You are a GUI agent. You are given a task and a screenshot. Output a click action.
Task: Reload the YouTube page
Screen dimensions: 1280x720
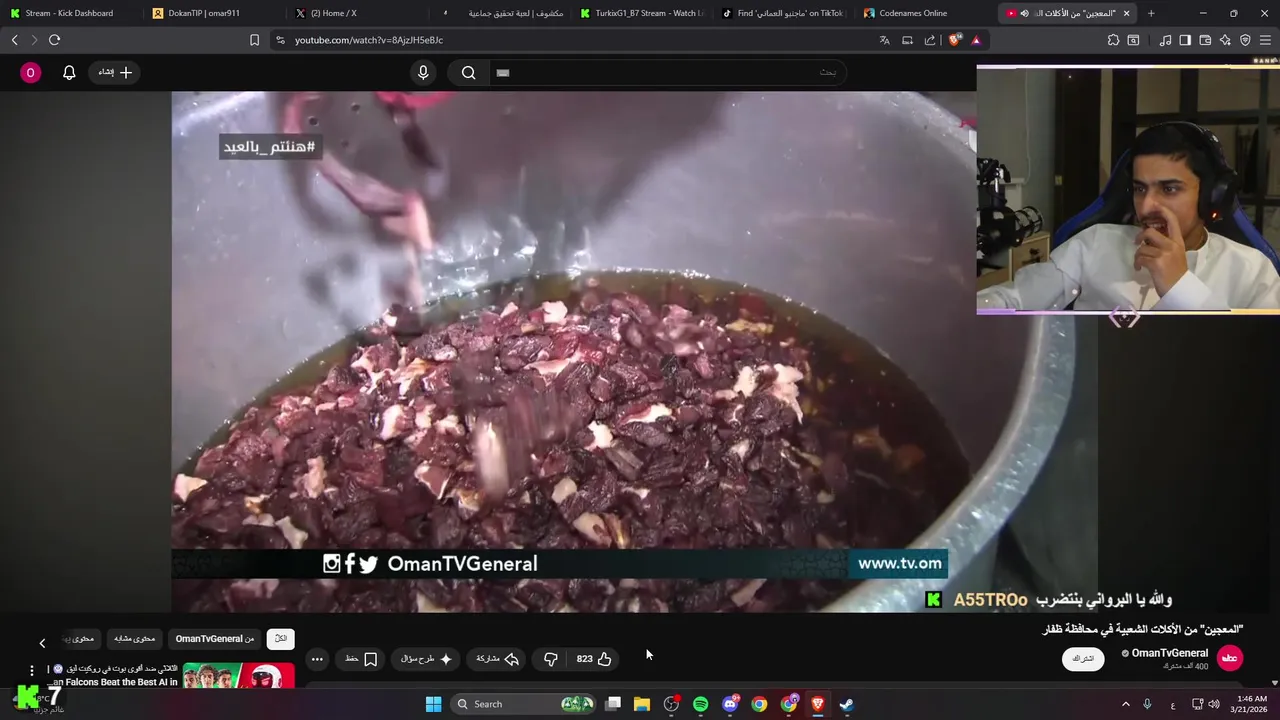click(x=54, y=40)
